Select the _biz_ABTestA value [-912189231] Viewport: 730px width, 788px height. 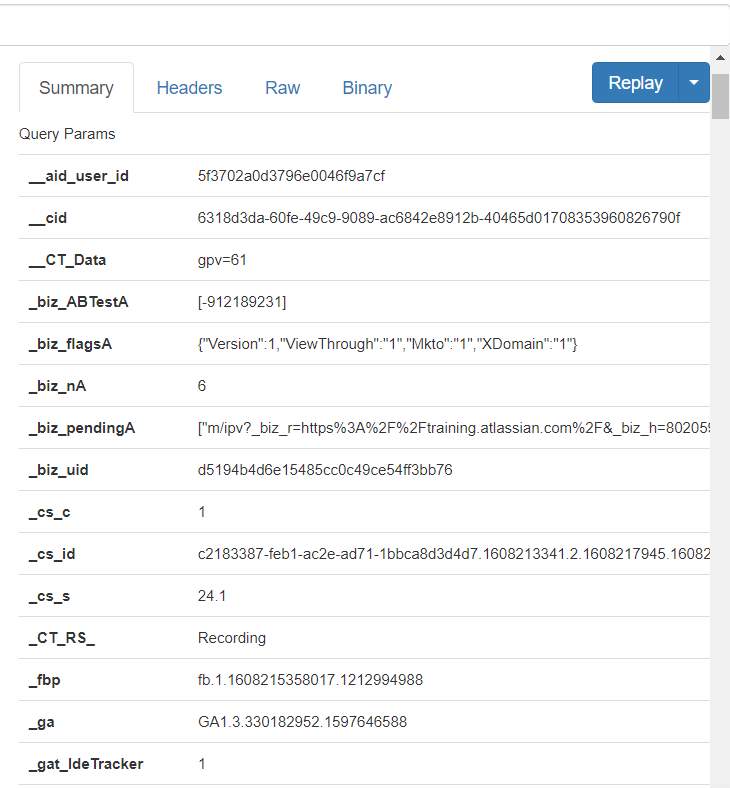coord(242,302)
